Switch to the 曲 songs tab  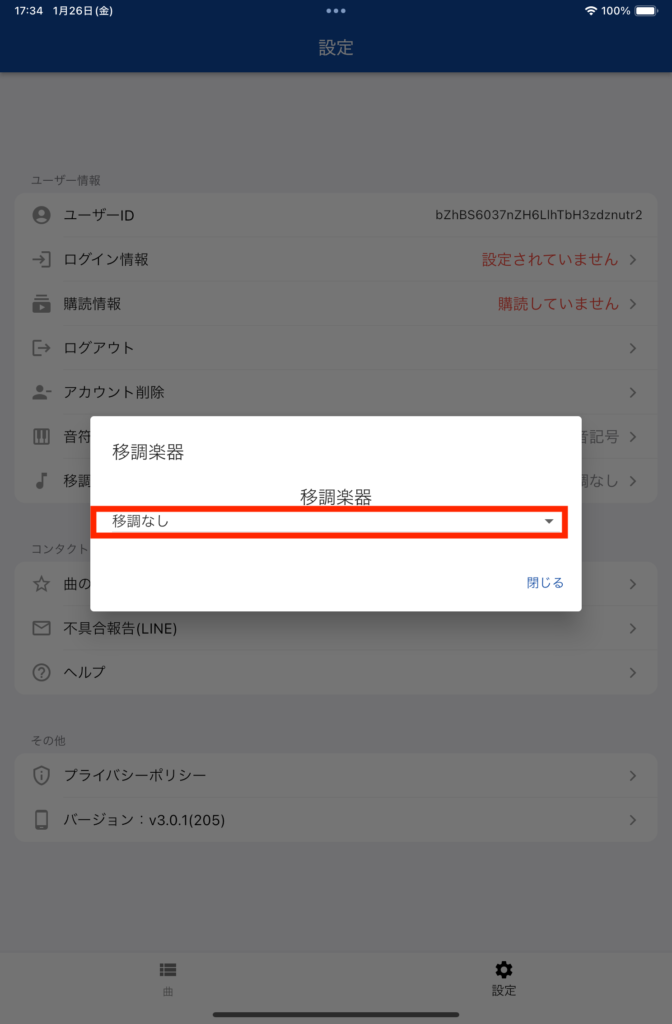(168, 978)
